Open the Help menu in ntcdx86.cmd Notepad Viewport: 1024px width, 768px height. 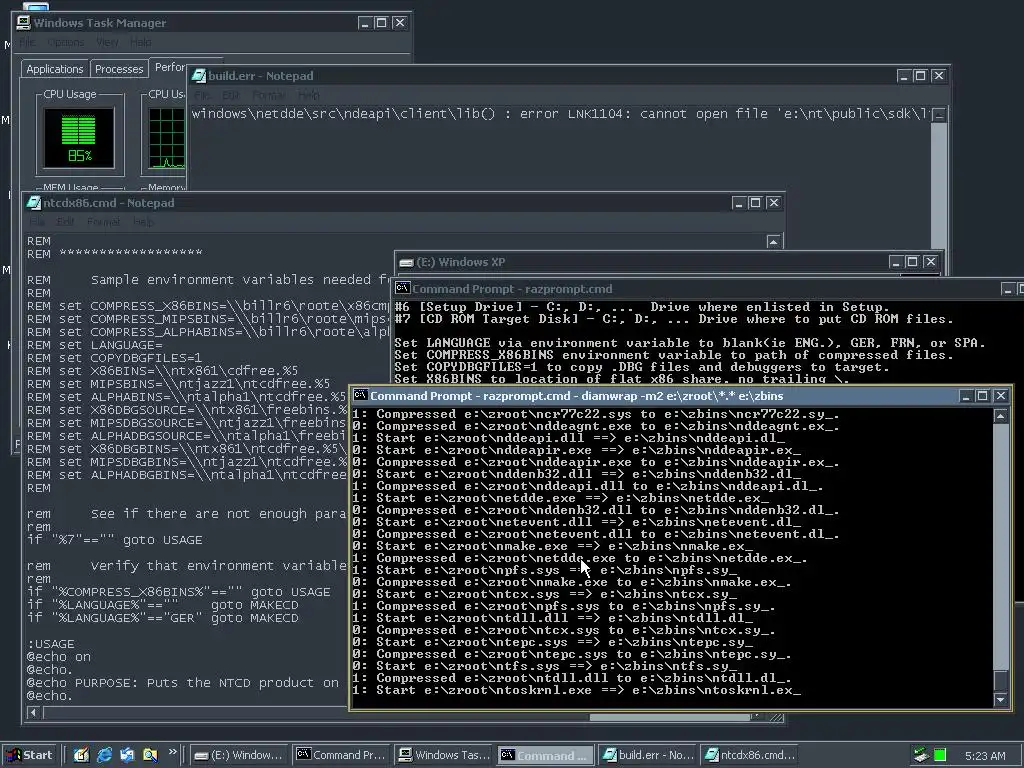click(144, 222)
